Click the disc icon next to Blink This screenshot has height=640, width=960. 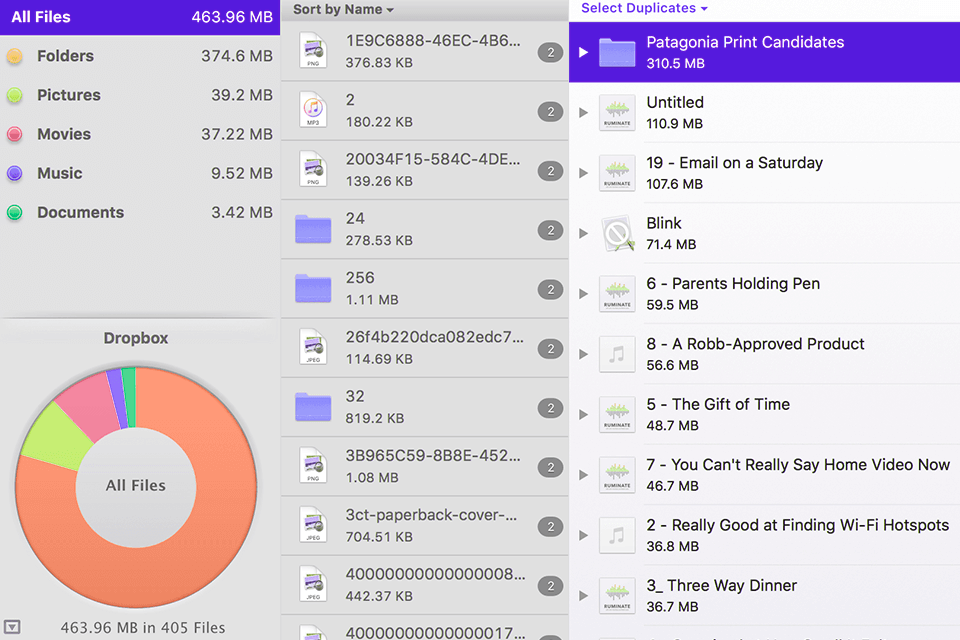[x=617, y=233]
